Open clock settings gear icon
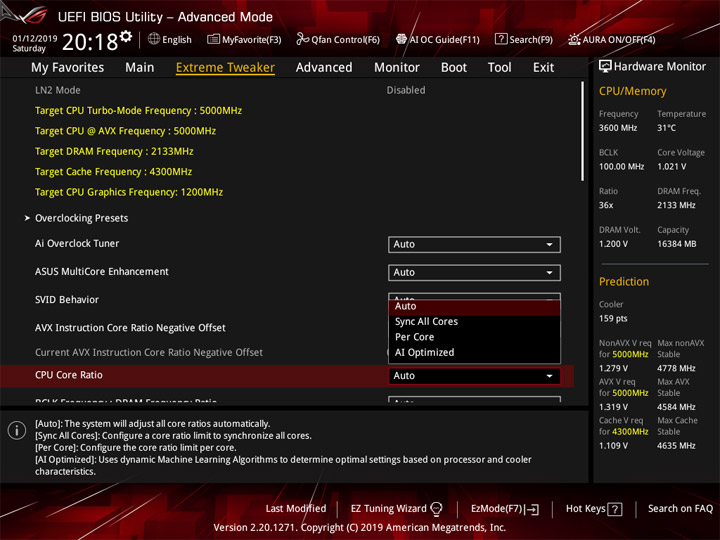 tap(126, 36)
